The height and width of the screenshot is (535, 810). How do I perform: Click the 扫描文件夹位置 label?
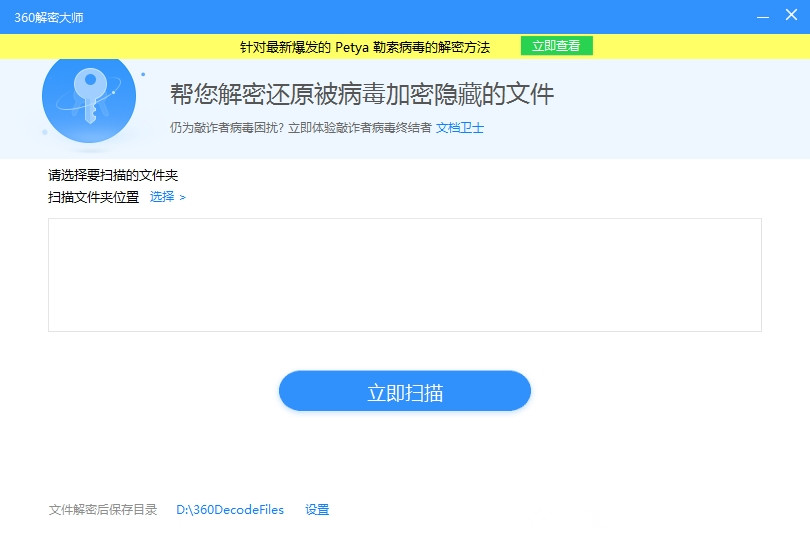pyautogui.click(x=94, y=197)
